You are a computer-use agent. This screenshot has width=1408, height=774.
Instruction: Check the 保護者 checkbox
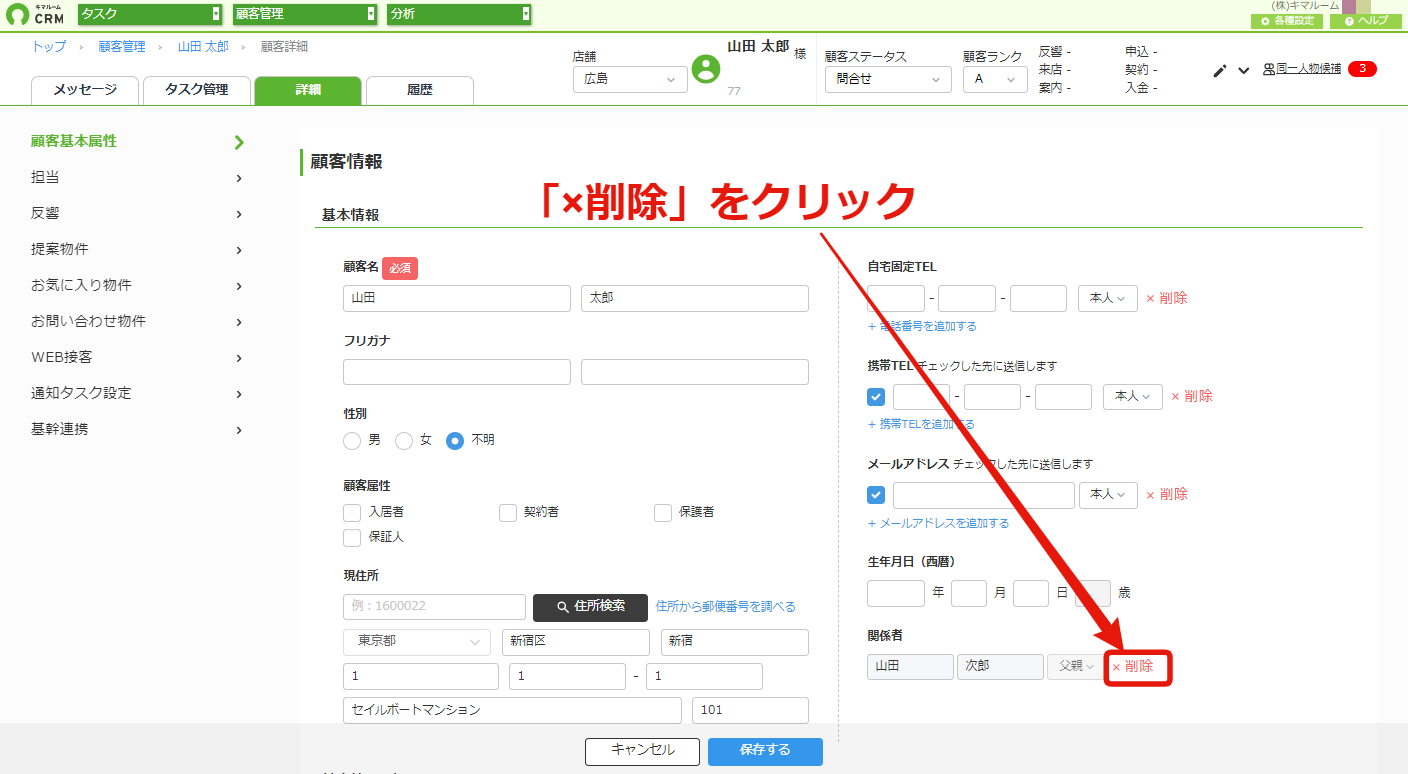pos(663,512)
